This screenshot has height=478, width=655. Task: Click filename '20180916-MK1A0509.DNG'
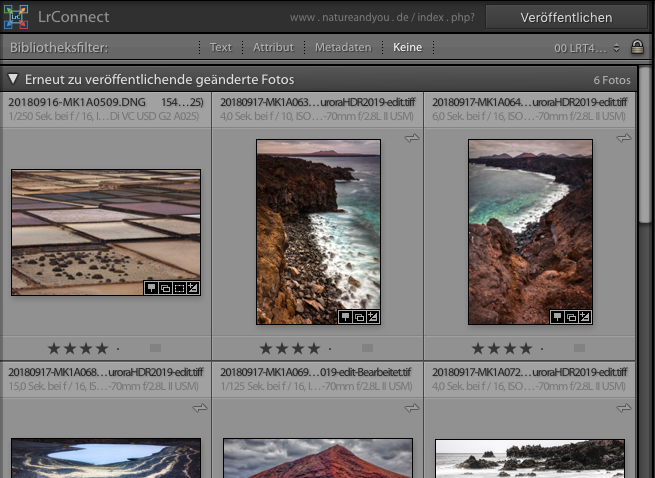(77, 102)
